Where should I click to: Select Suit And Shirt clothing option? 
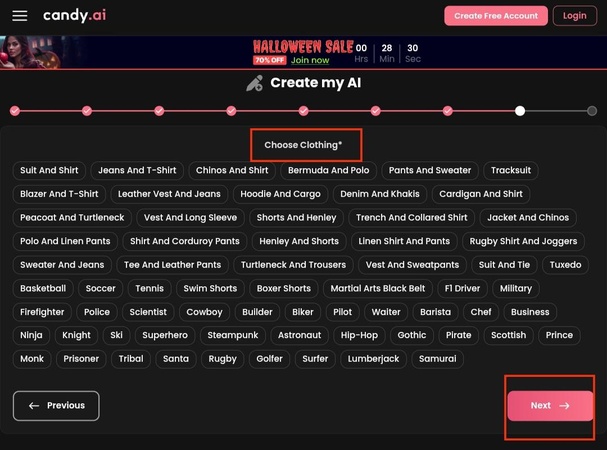[x=49, y=171]
